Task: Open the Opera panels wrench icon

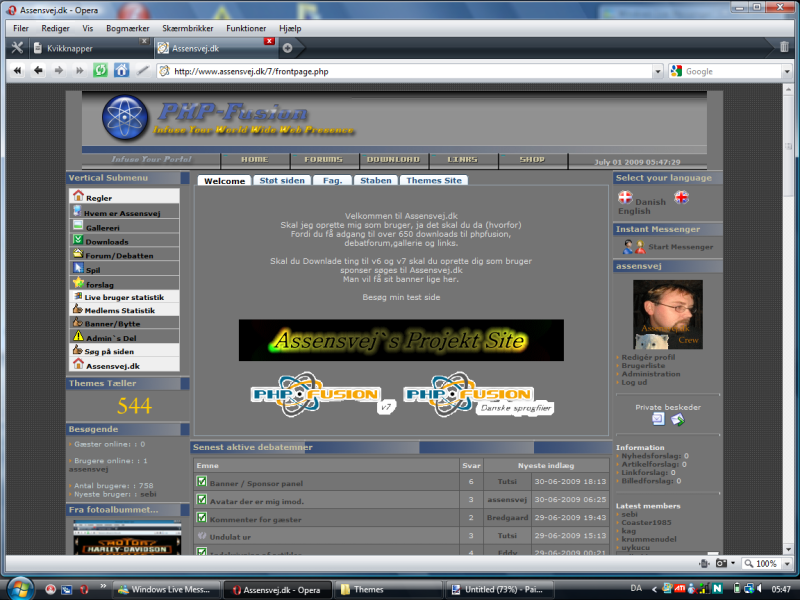Action: 17,48
